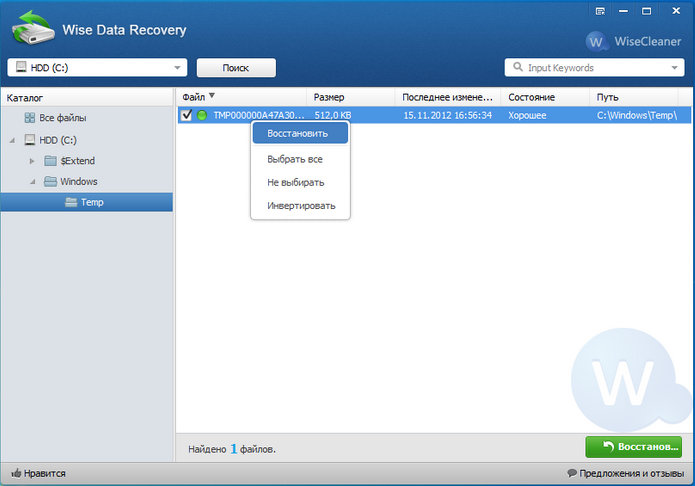695x486 pixels.
Task: Click the 512,0 KB size cell
Action: click(x=333, y=115)
